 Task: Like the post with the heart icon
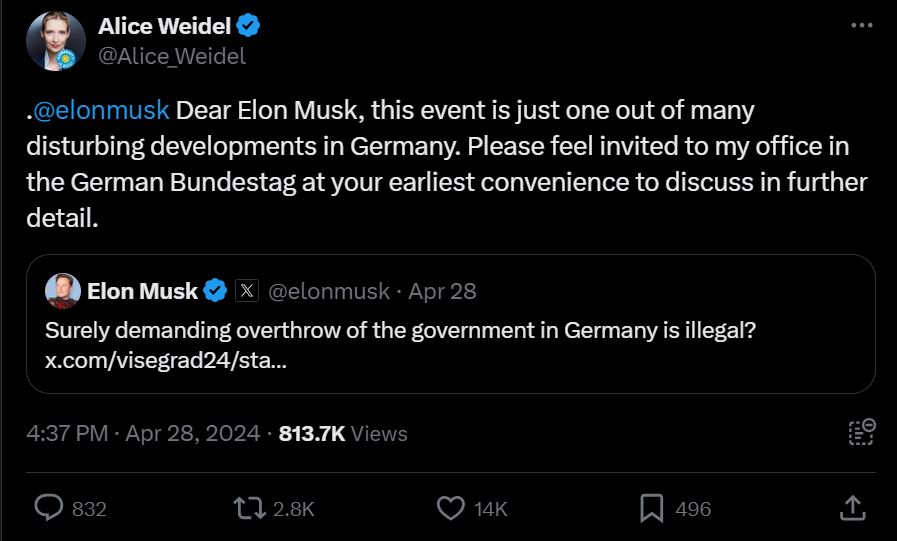tap(451, 508)
